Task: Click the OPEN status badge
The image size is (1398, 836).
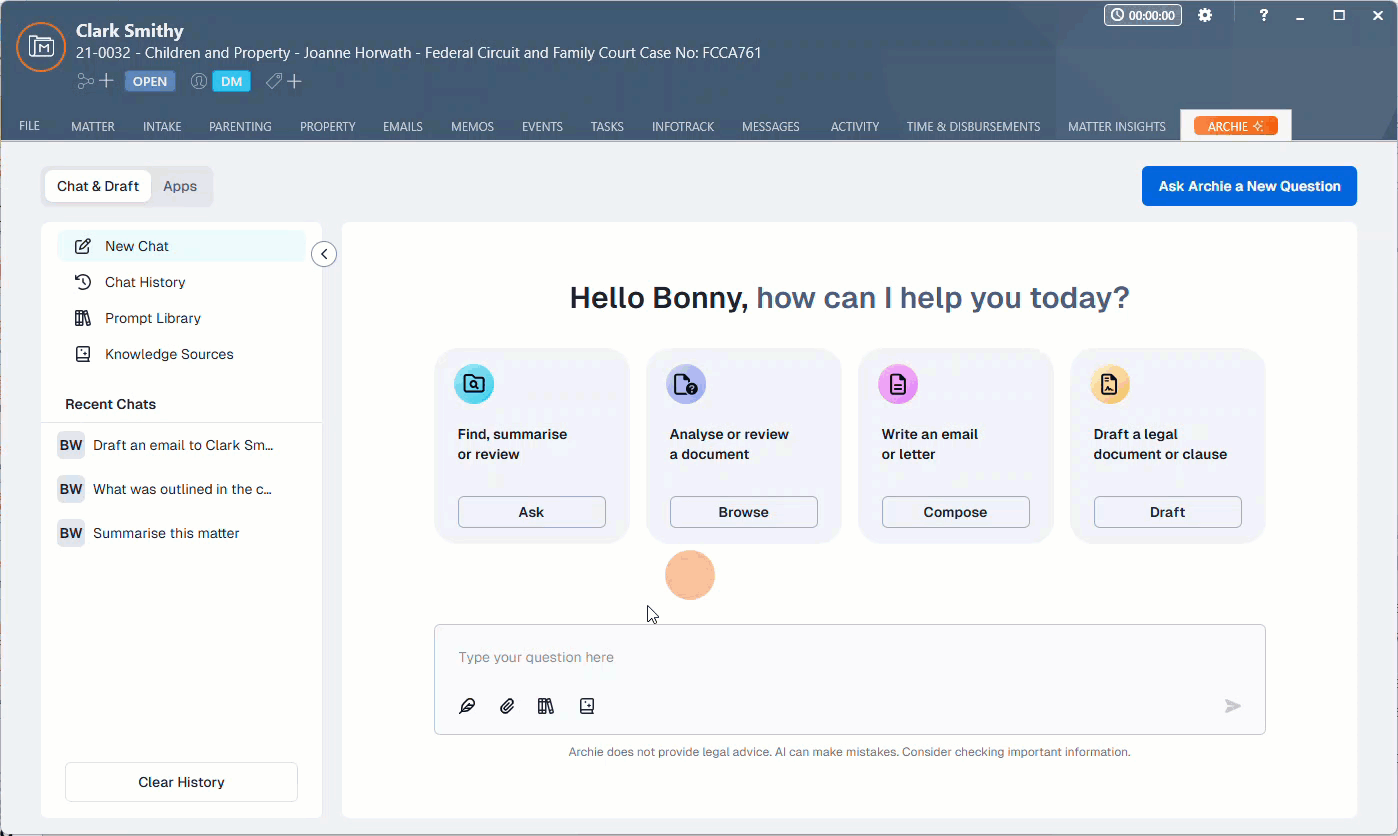Action: [x=150, y=81]
